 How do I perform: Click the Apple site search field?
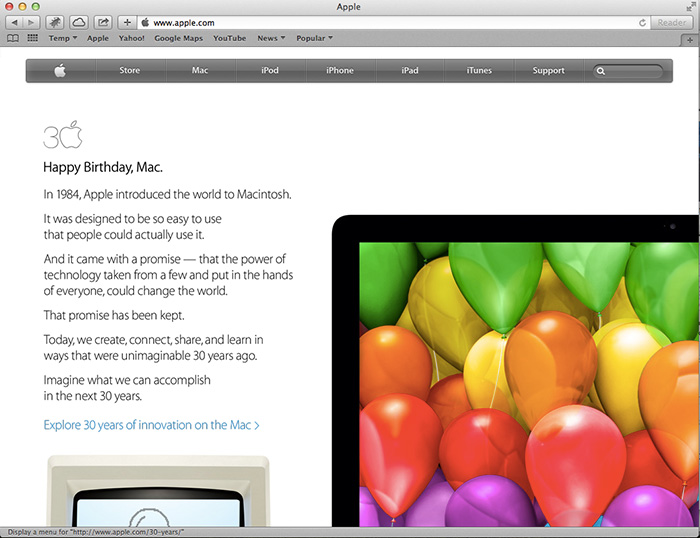[628, 71]
